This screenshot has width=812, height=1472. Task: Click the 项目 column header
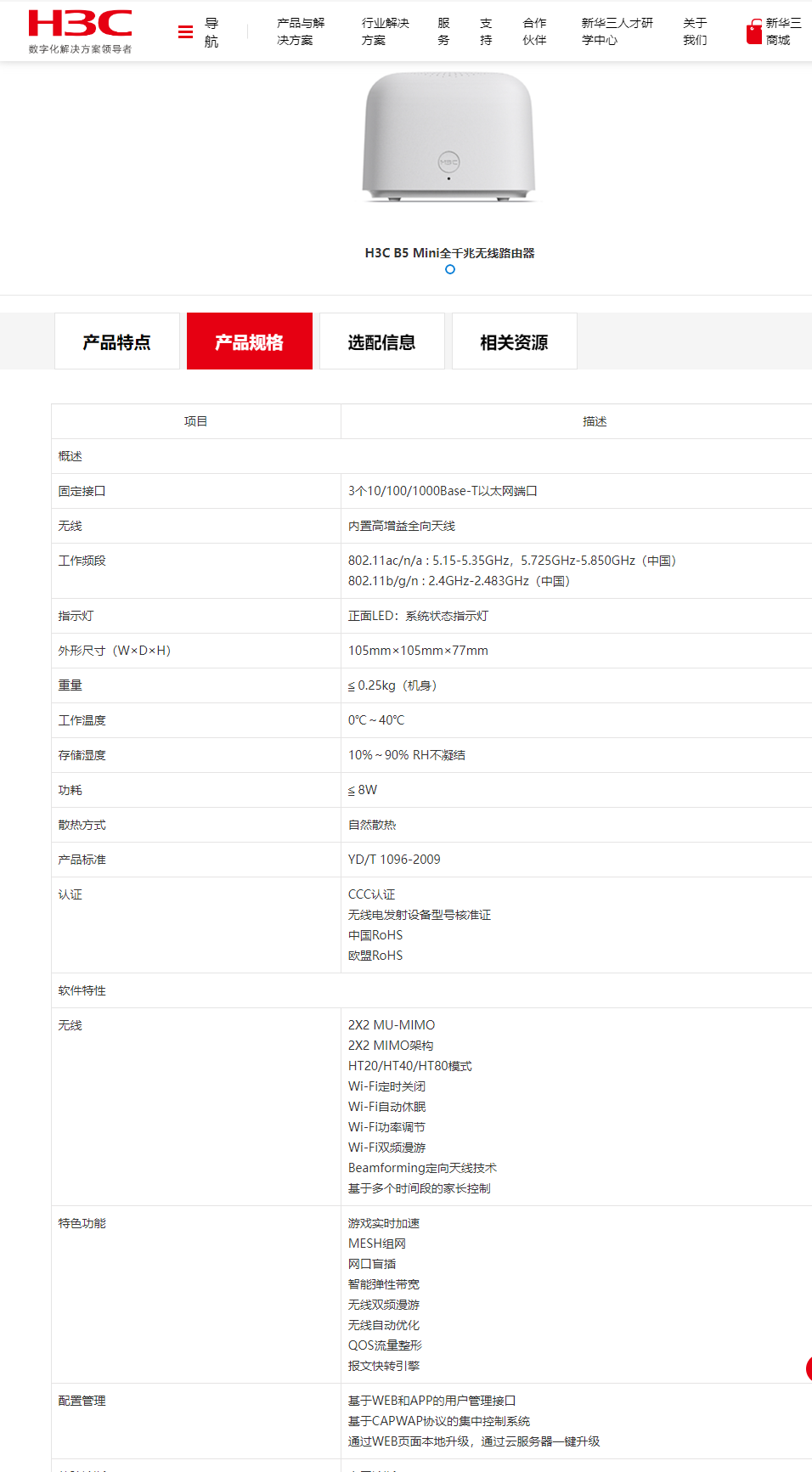196,421
